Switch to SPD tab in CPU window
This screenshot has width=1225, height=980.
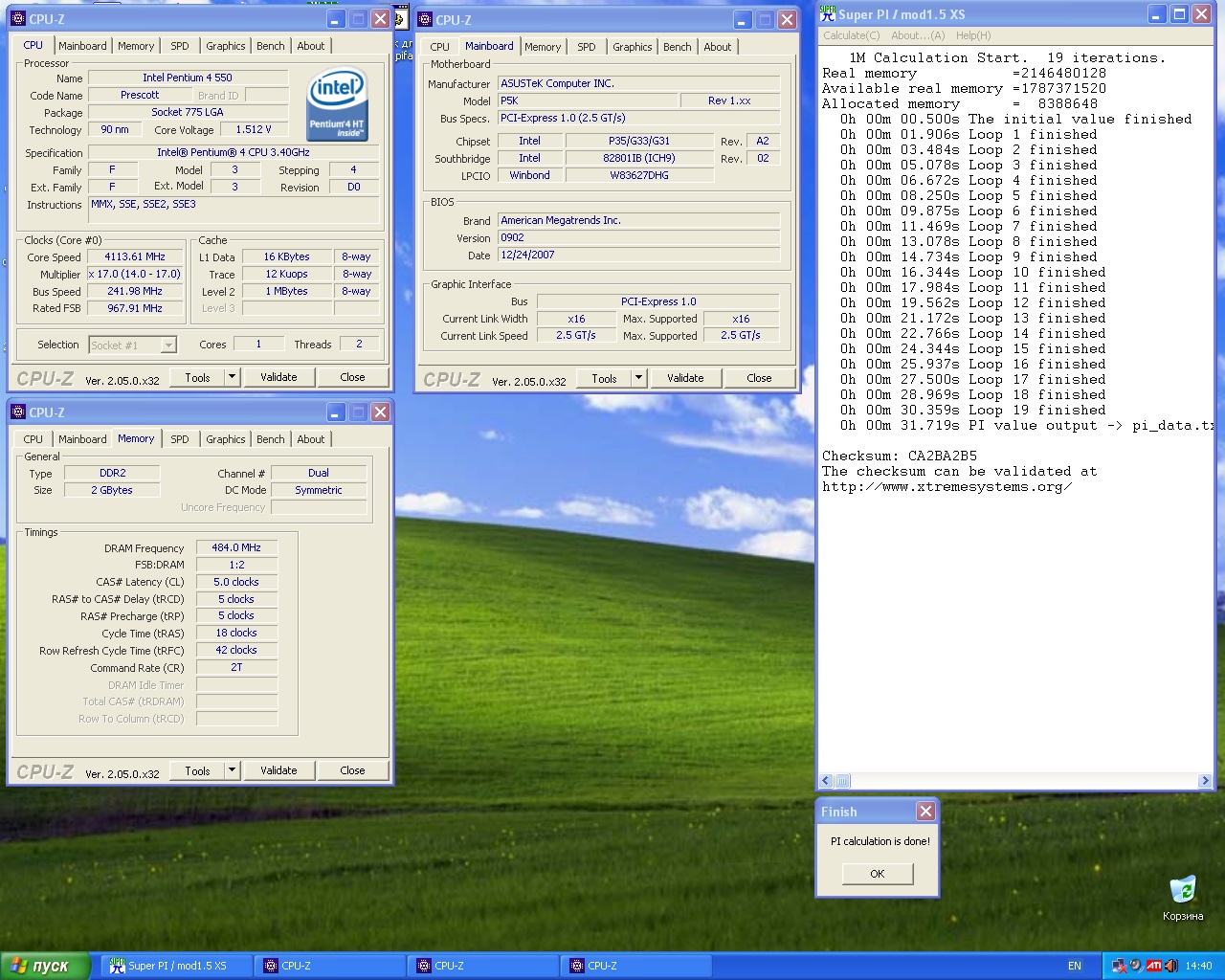180,46
